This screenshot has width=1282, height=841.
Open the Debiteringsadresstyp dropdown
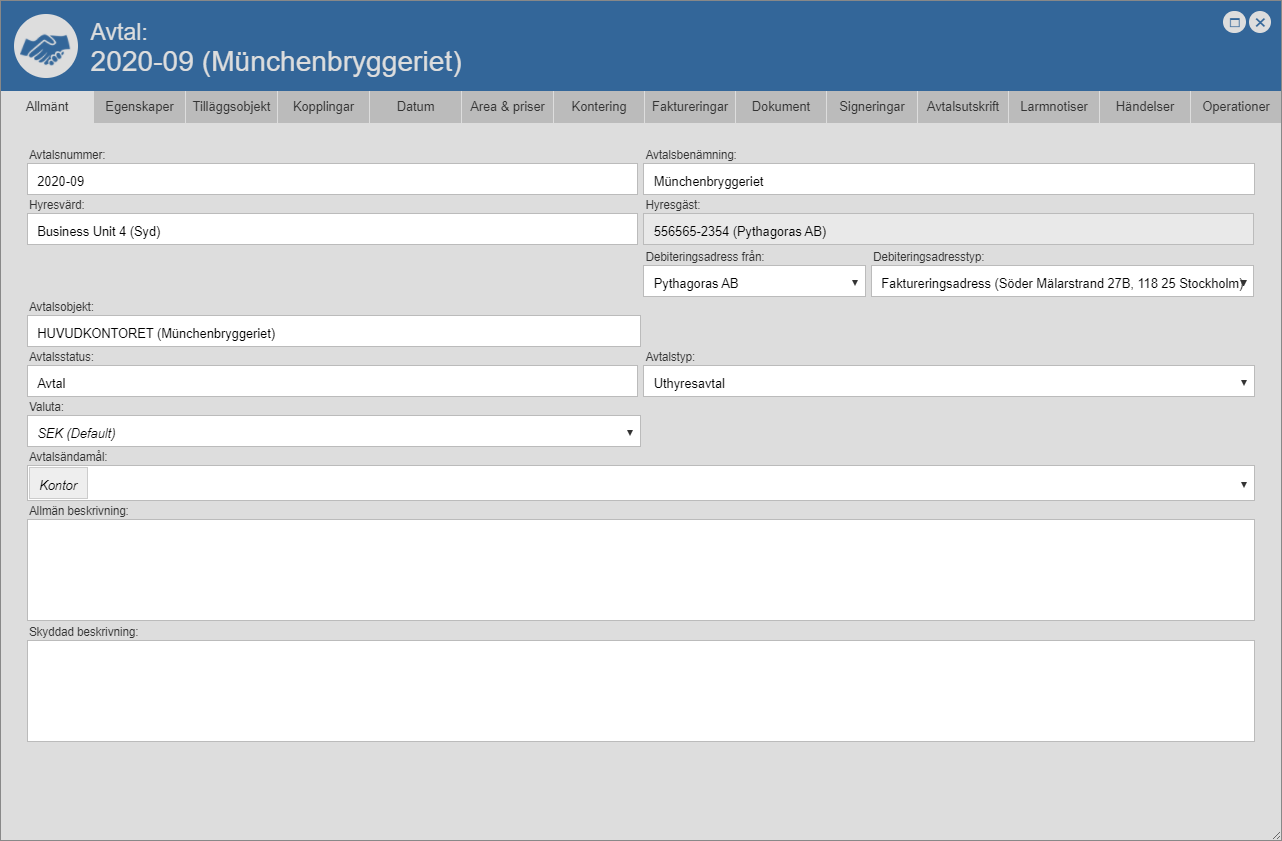tap(1062, 283)
